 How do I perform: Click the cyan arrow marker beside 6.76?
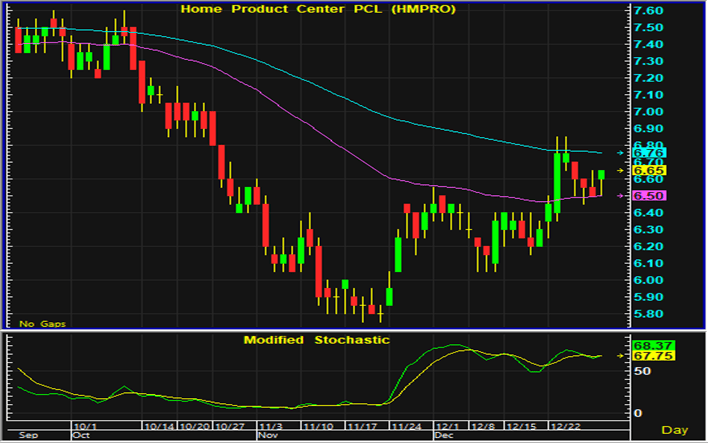pyautogui.click(x=622, y=152)
